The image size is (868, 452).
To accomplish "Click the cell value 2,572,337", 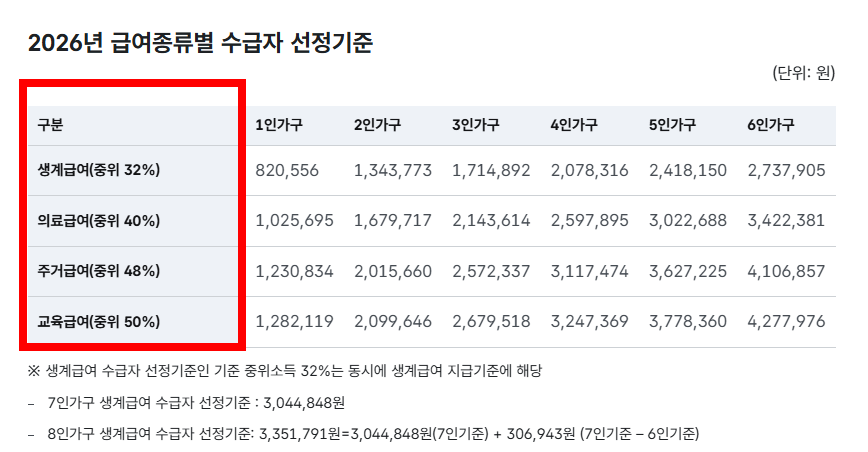I will pyautogui.click(x=491, y=272).
